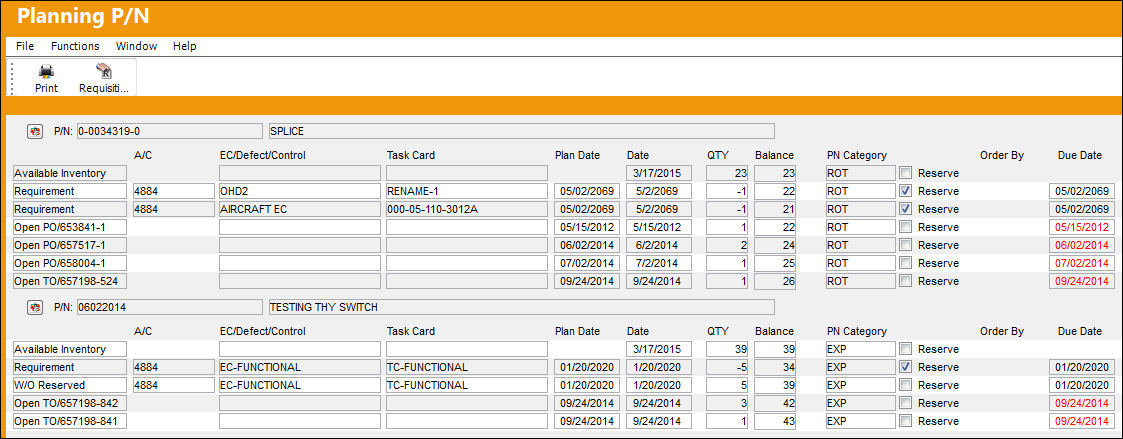Click the TC-FUNCTIONAL field in the Requirement row
The width and height of the screenshot is (1123, 439).
pyautogui.click(x=467, y=367)
